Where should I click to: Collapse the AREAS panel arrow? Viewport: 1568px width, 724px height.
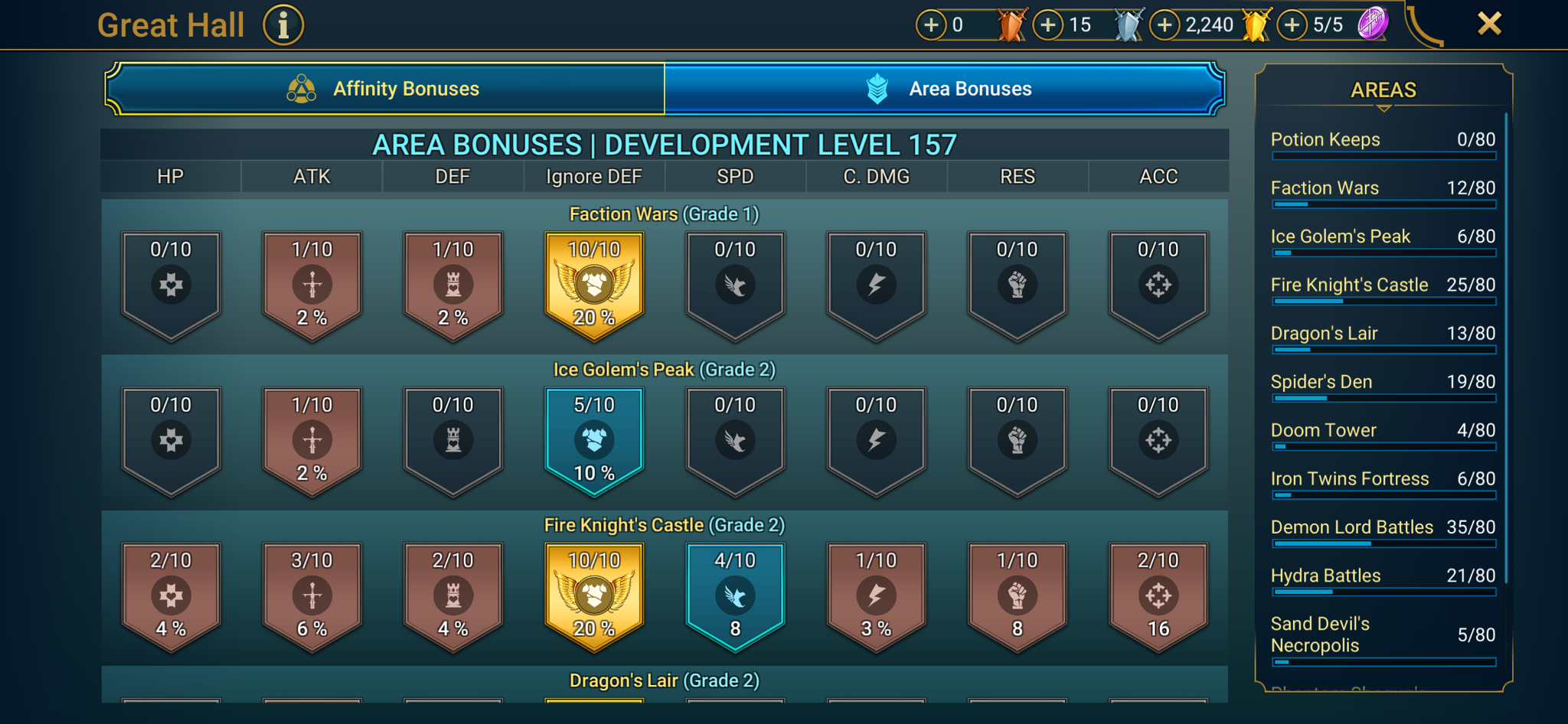click(1383, 109)
